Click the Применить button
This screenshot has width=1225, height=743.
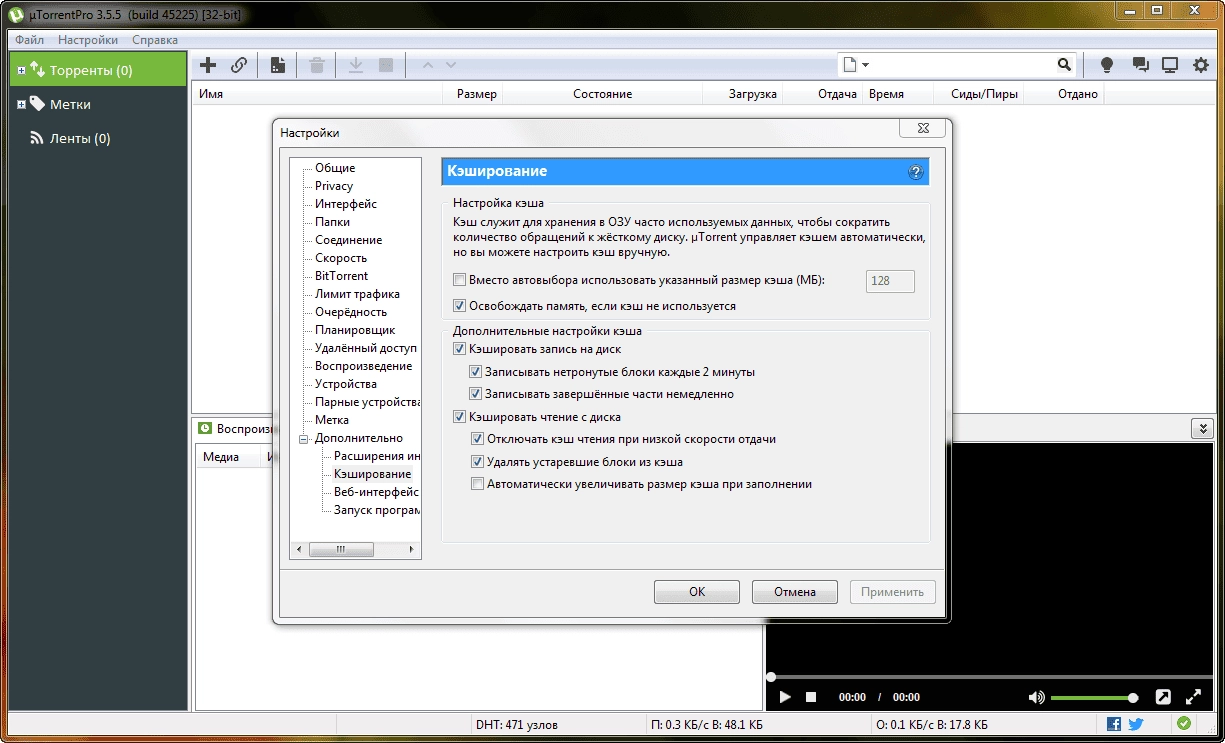tap(893, 592)
